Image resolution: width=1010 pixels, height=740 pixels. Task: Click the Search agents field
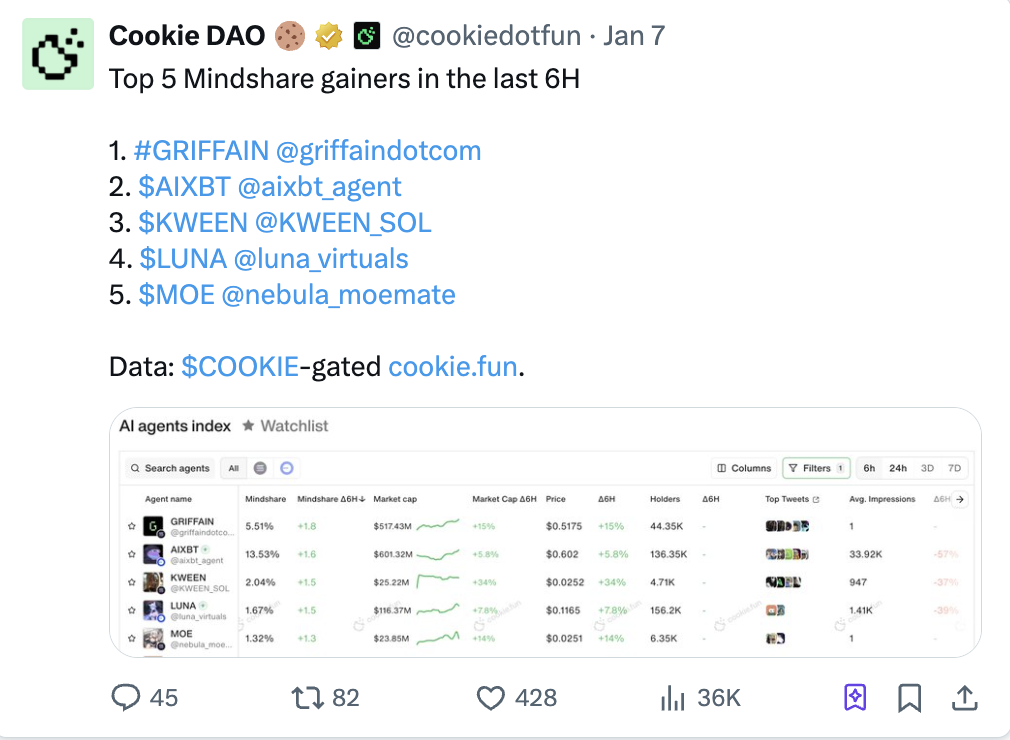pos(170,468)
